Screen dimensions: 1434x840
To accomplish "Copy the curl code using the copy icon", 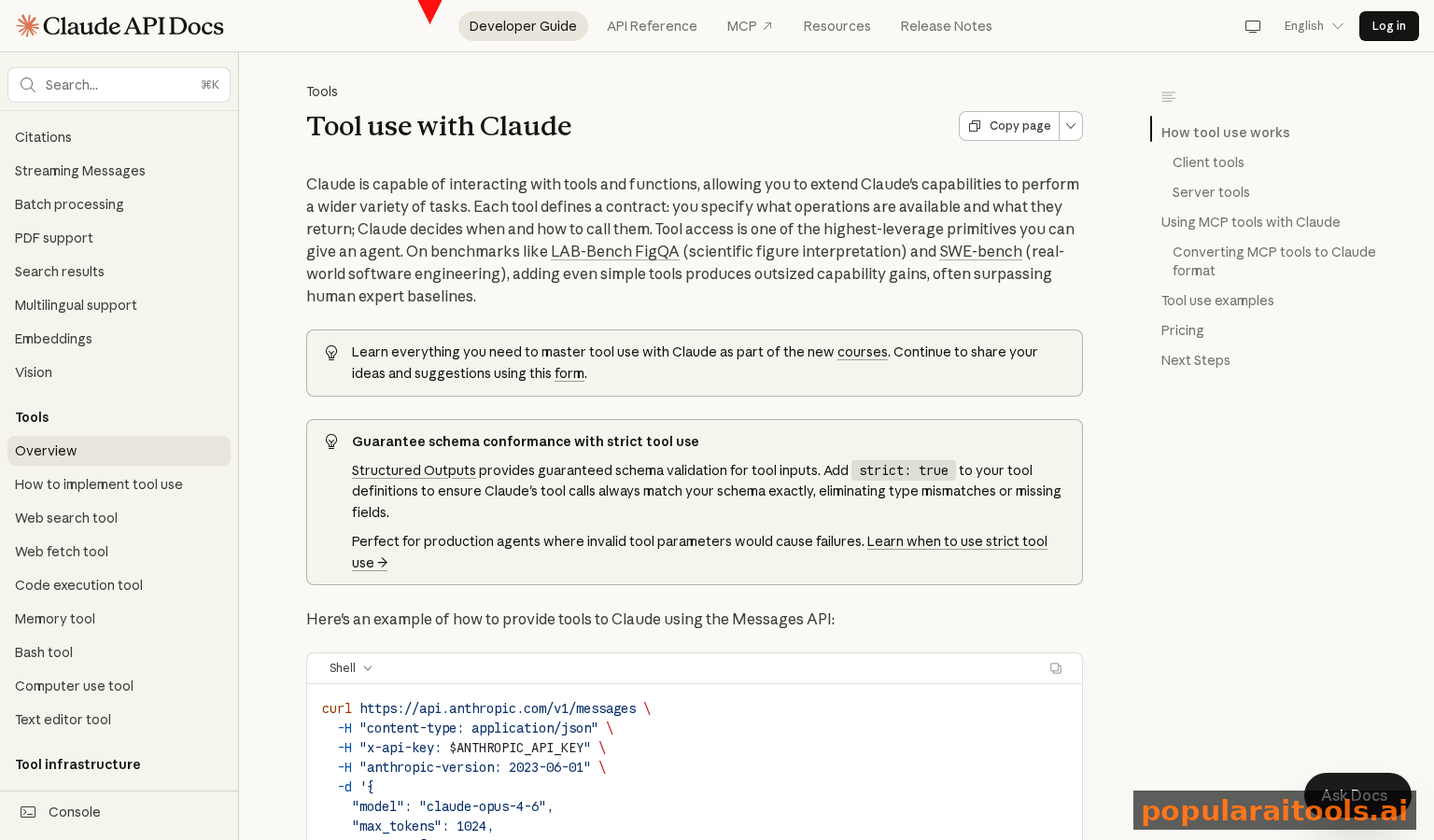I will click(x=1056, y=668).
